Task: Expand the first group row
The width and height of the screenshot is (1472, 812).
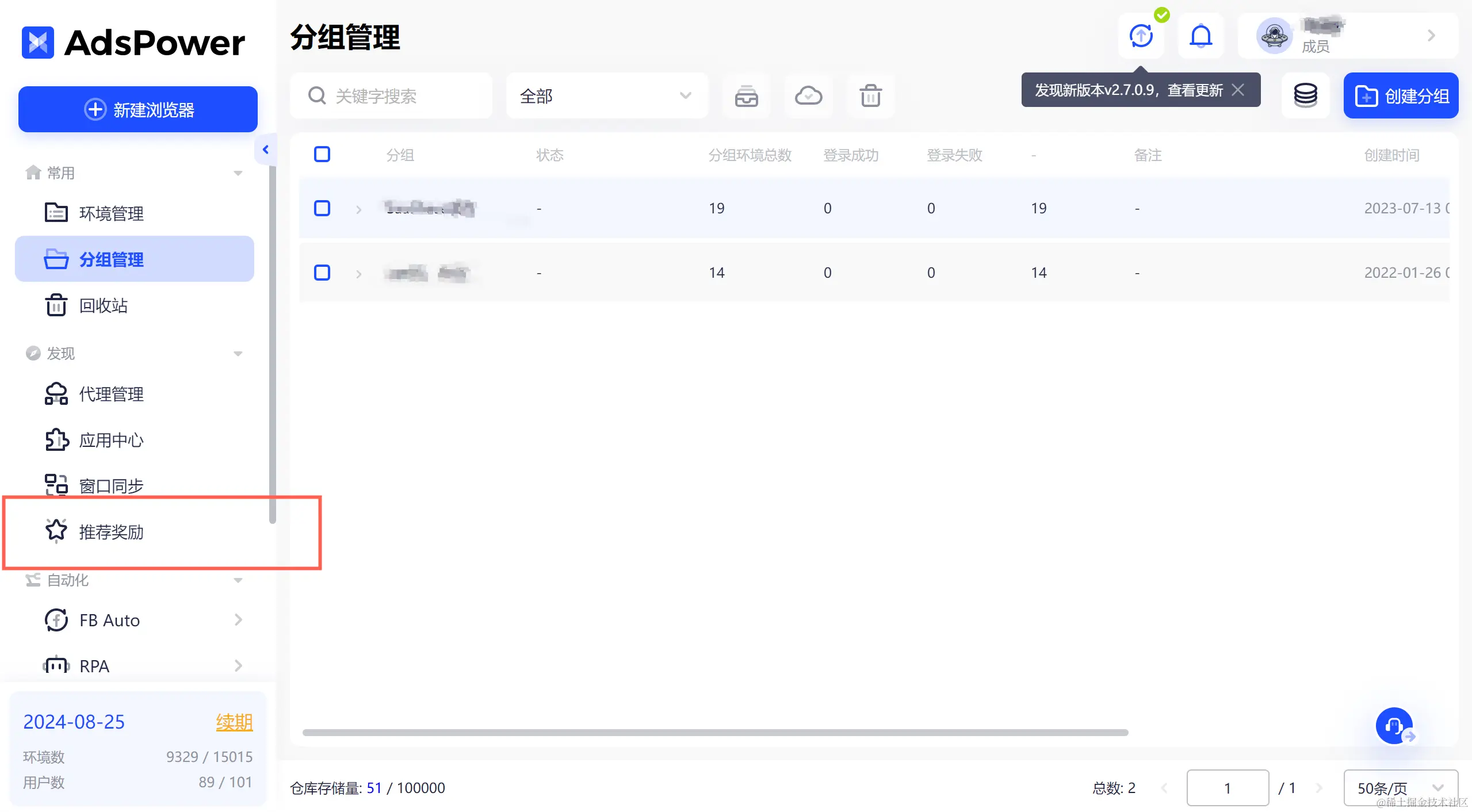Action: click(x=358, y=209)
